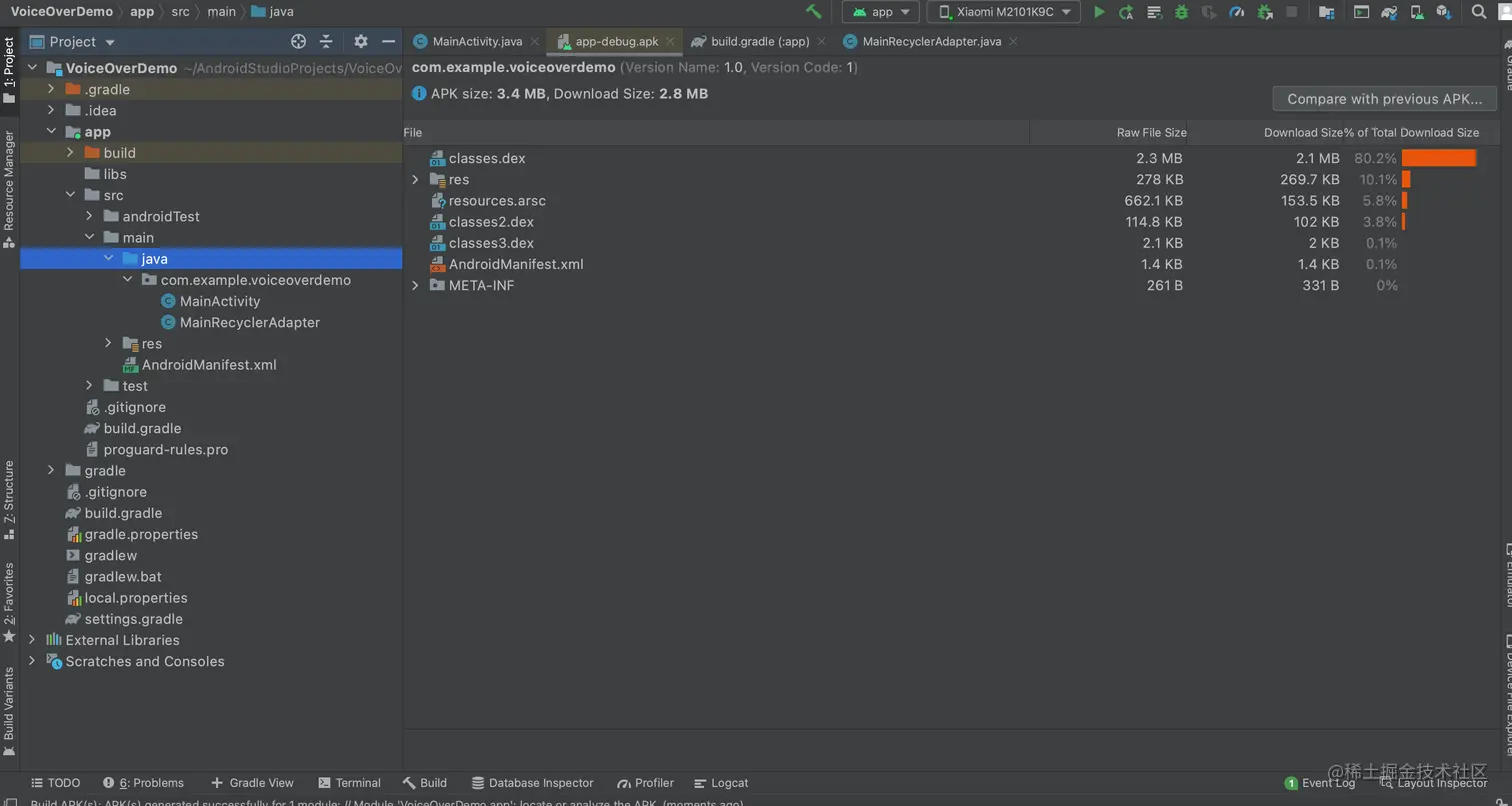Image resolution: width=1512 pixels, height=806 pixels.
Task: Open the Project view selector dropdown
Action: tap(73, 42)
